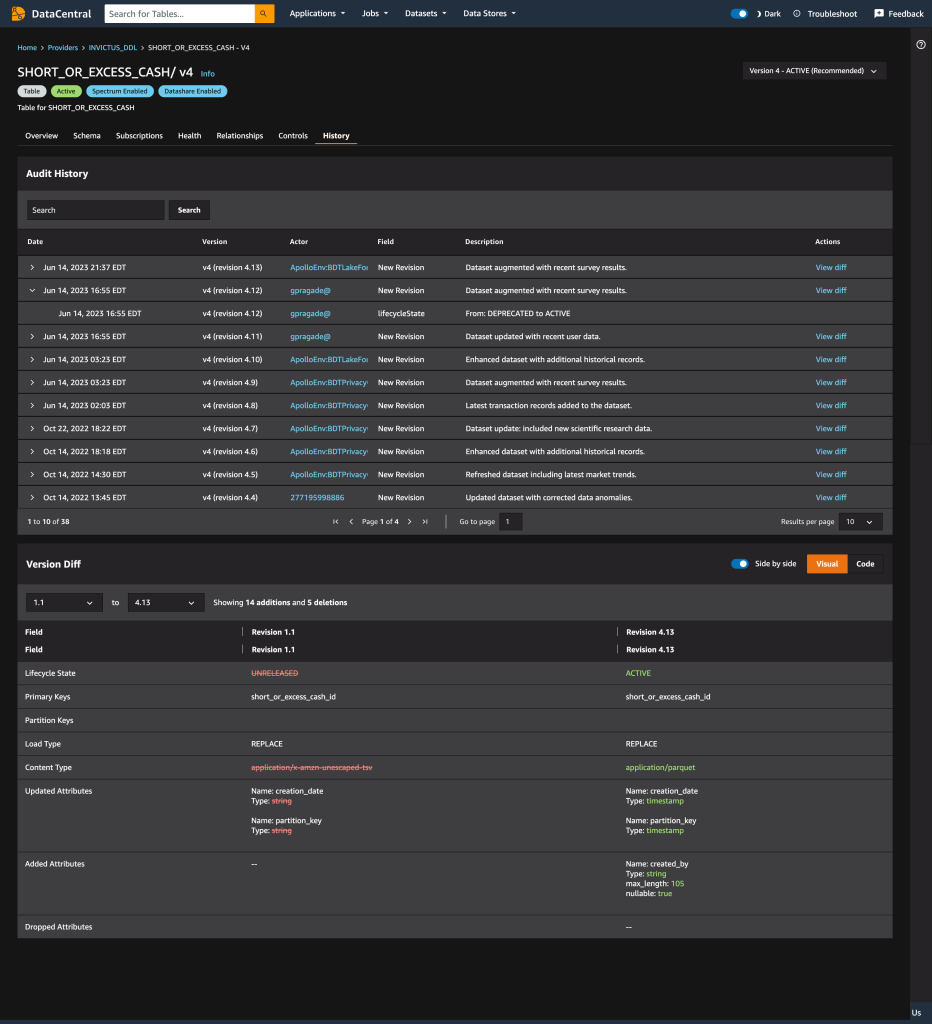The height and width of the screenshot is (1024, 932).
Task: Click the Go to page input field
Action: (511, 522)
